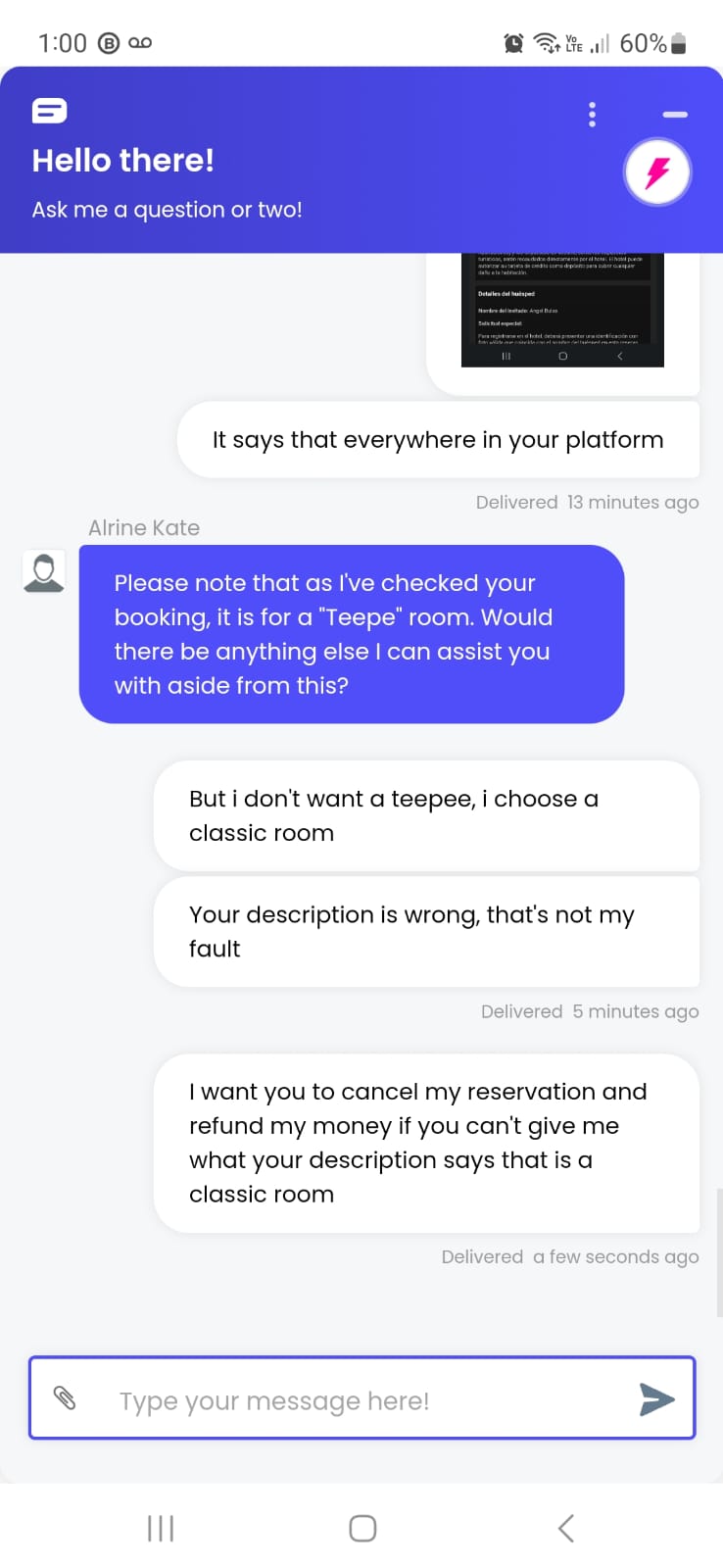The image size is (723, 1568).
Task: Tap the 'cancel my reservation' message bubble
Action: click(x=426, y=1143)
